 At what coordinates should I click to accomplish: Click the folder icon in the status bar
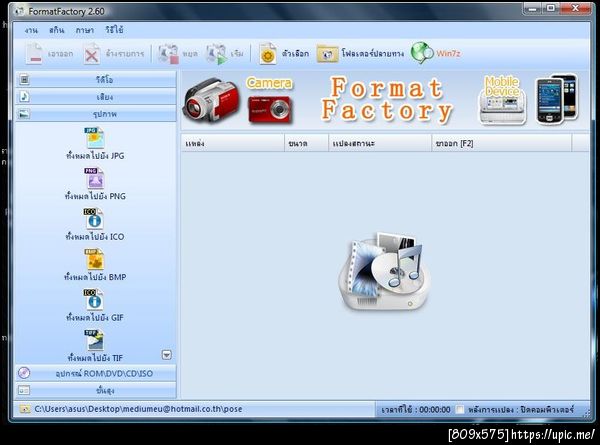tap(24, 409)
